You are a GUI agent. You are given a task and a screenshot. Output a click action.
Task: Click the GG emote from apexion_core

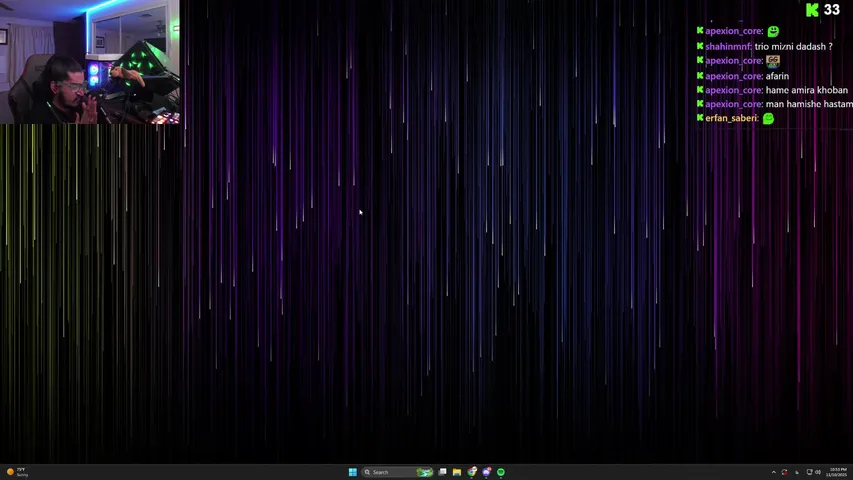772,60
